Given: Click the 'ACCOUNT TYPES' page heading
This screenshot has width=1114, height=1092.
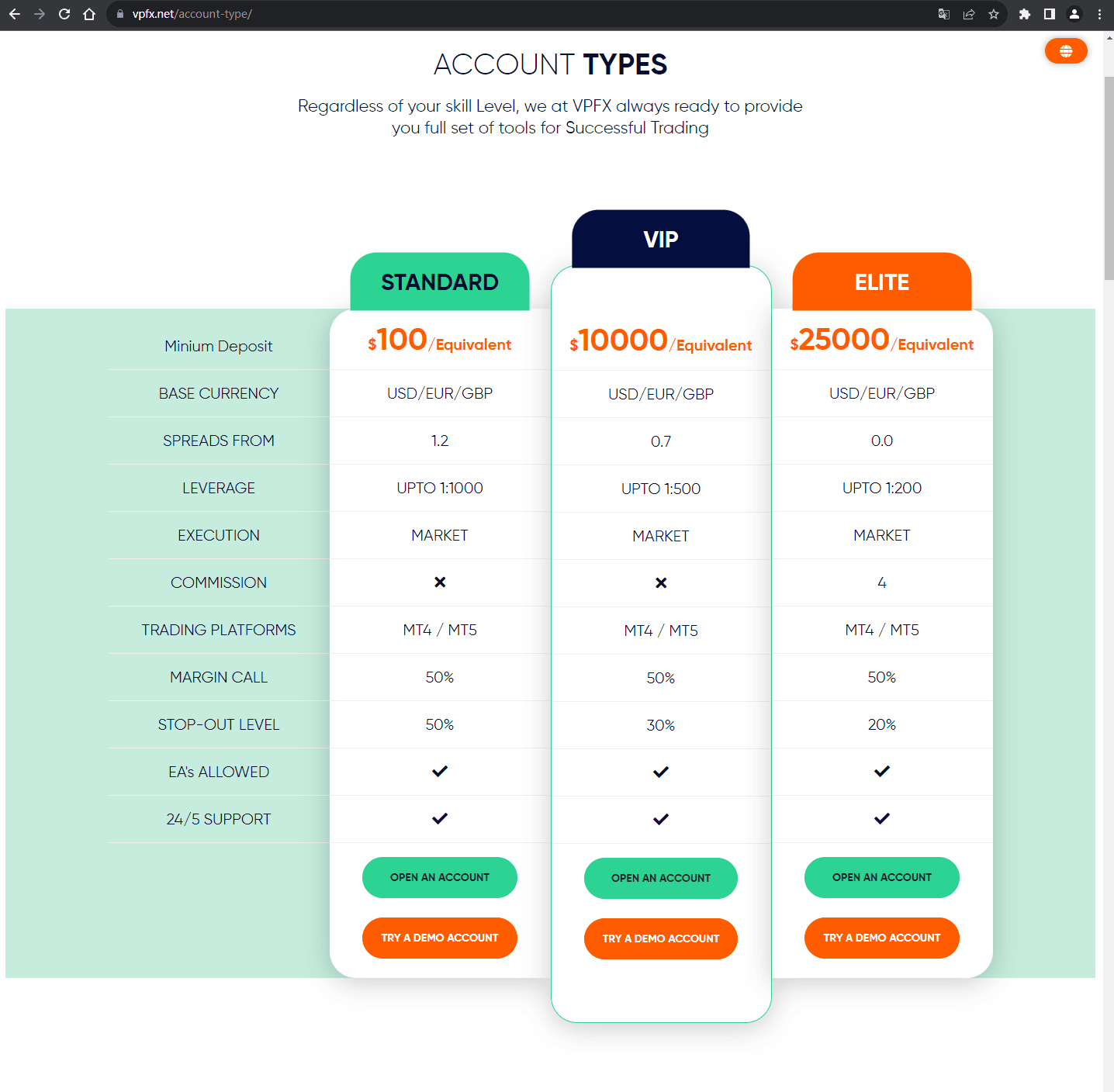Looking at the screenshot, I should click(550, 64).
